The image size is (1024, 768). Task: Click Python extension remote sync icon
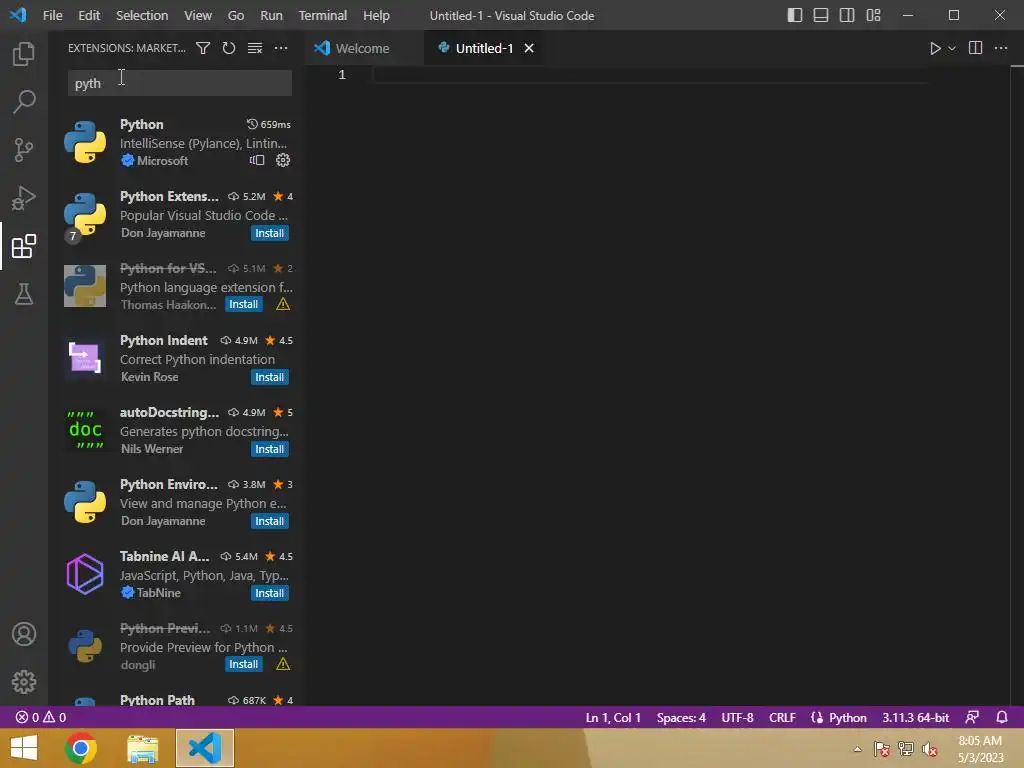[257, 160]
